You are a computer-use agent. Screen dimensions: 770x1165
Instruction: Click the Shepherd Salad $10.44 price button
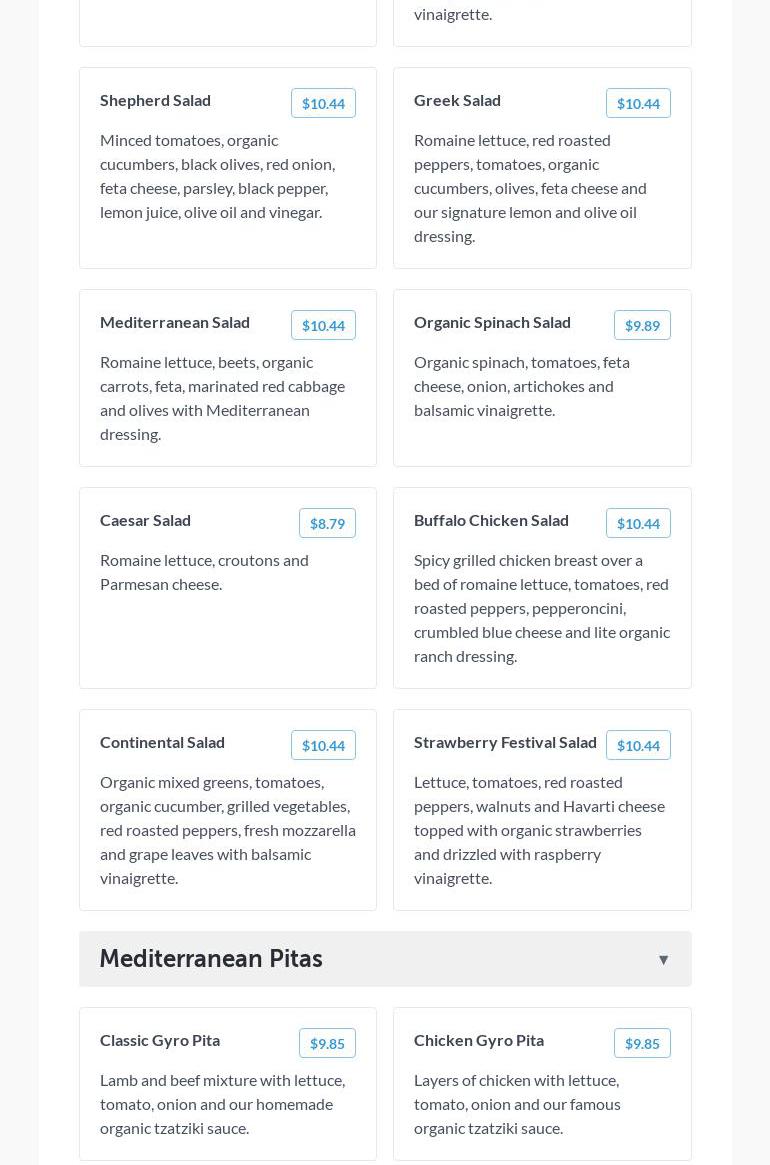(323, 103)
